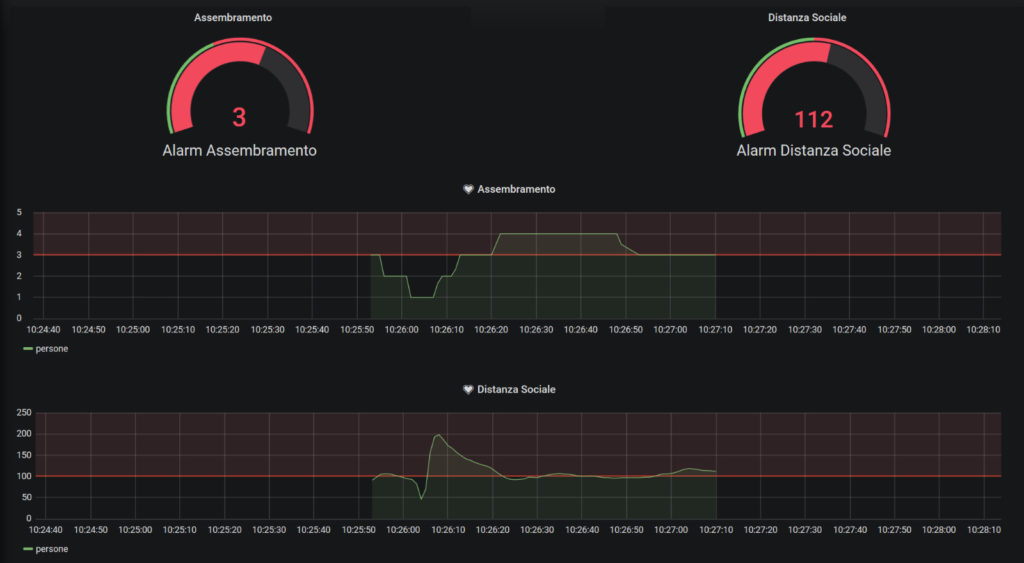Open the Distanza Sociale graph panel title menu
The width and height of the screenshot is (1024, 563).
click(x=516, y=389)
